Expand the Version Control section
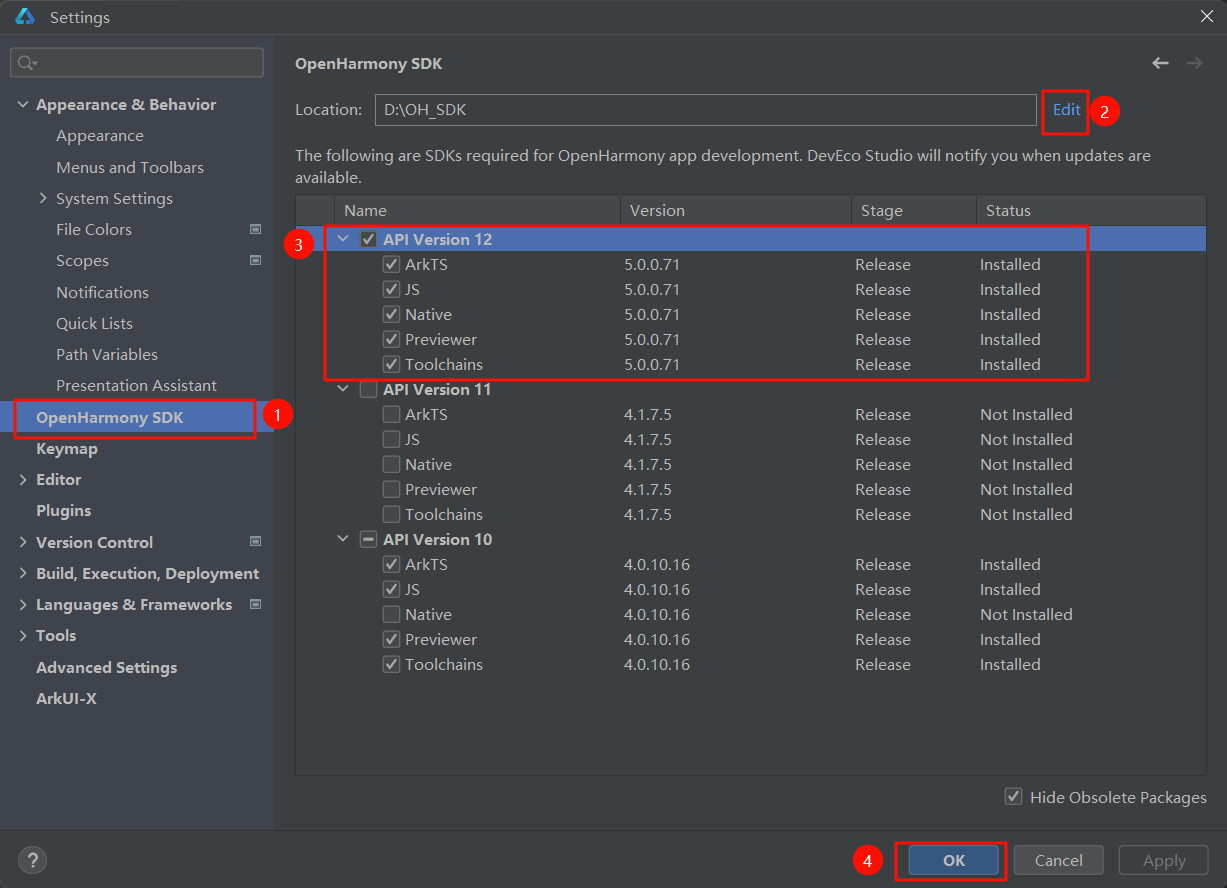The height and width of the screenshot is (888, 1227). click(x=23, y=542)
